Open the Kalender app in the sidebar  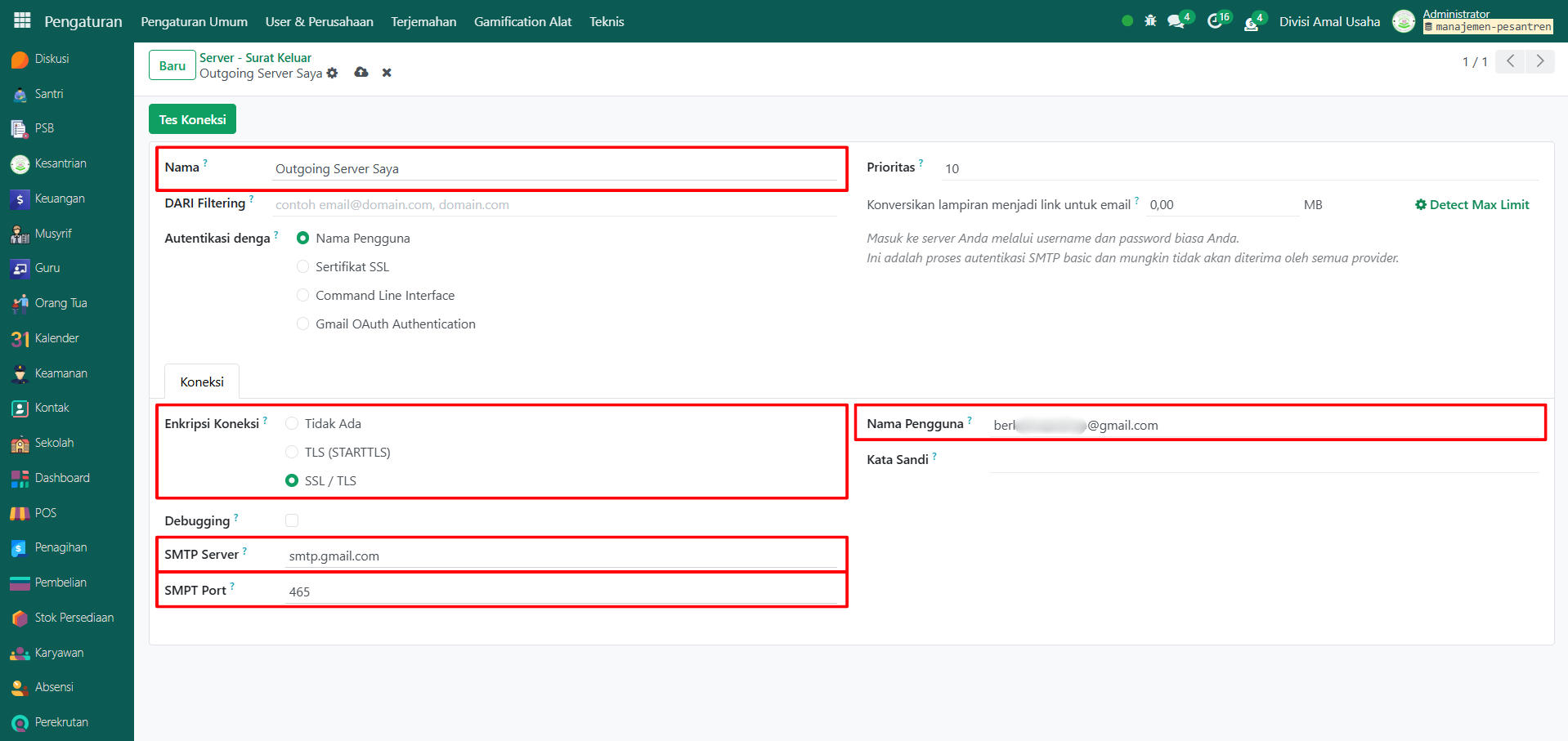coord(56,338)
